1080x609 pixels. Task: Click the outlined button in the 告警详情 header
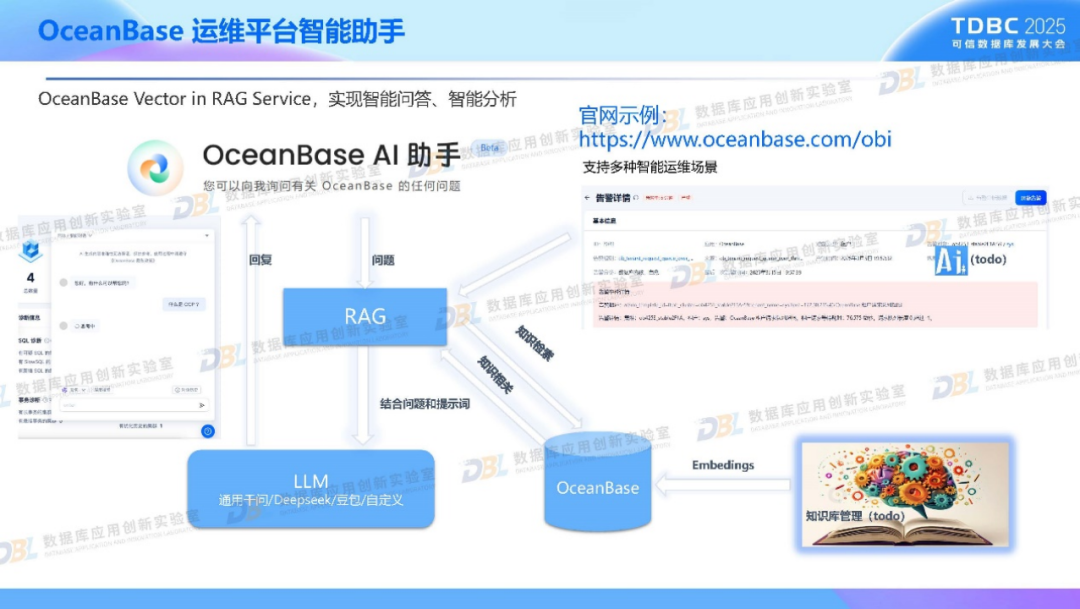click(987, 198)
